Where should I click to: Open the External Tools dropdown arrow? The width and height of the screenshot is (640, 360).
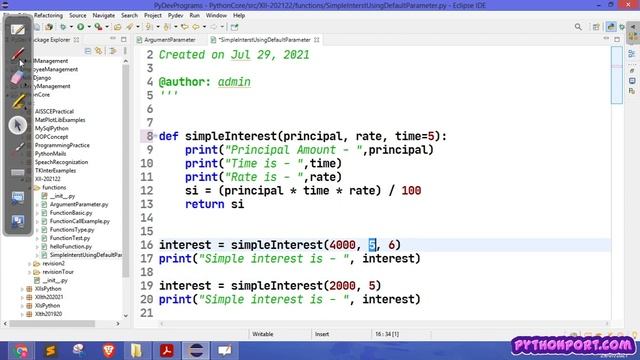(107, 27)
